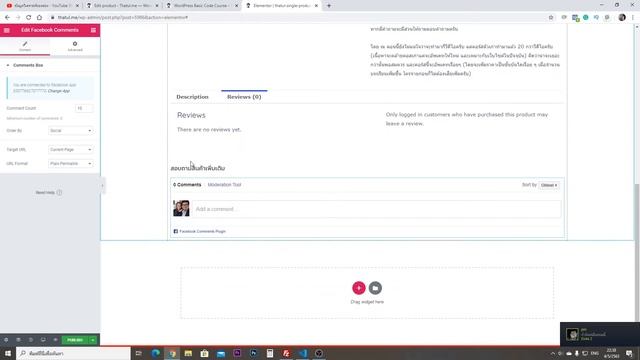Viewport: 640px width, 360px height.
Task: Open the Elementor hamburger menu
Action: point(7,30)
